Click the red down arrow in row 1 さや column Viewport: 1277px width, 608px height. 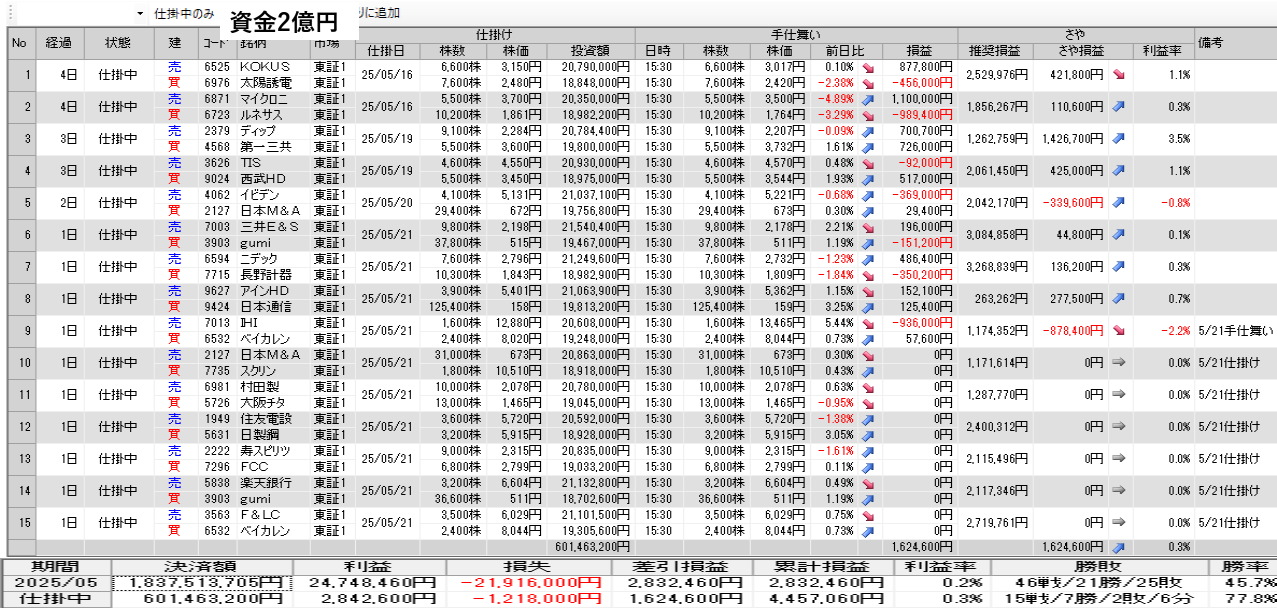[1118, 75]
